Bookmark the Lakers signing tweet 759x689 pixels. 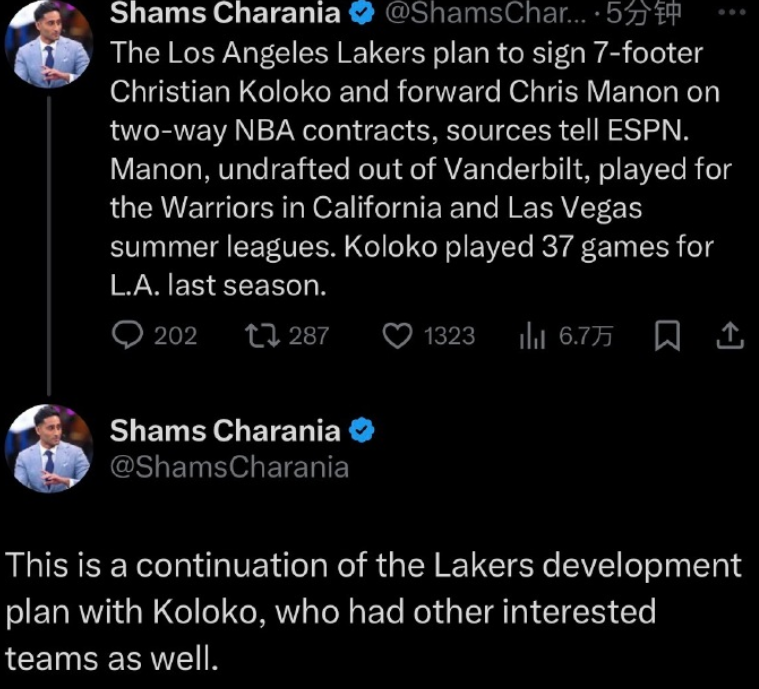pyautogui.click(x=667, y=336)
